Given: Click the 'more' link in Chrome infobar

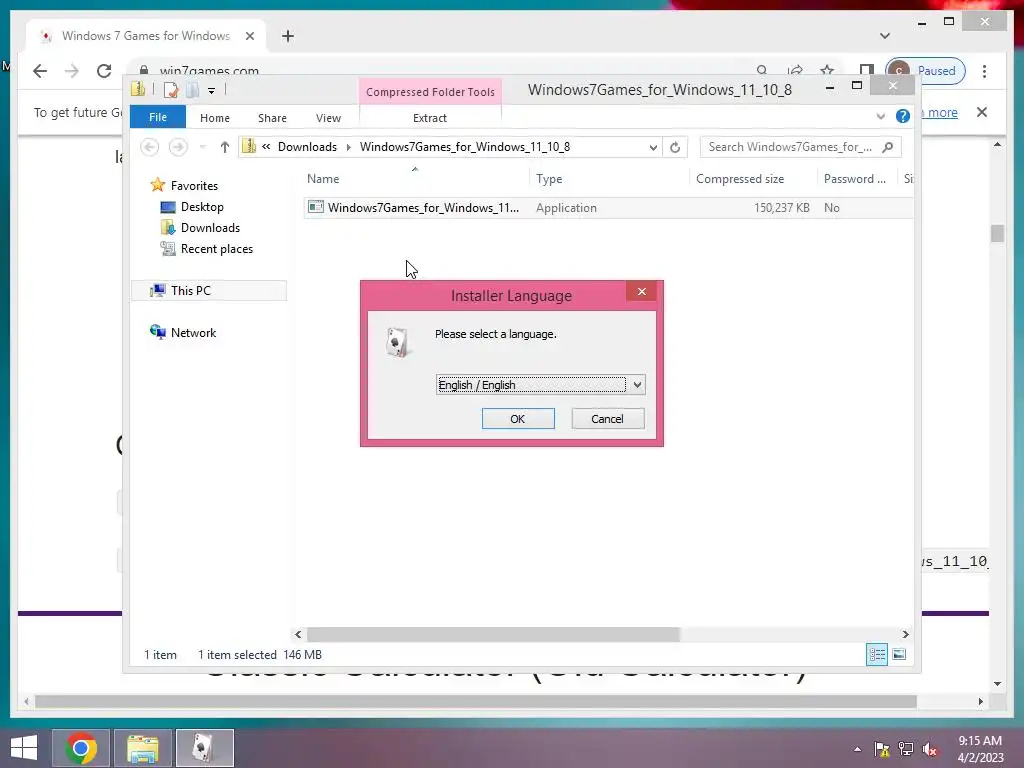Looking at the screenshot, I should tap(942, 112).
